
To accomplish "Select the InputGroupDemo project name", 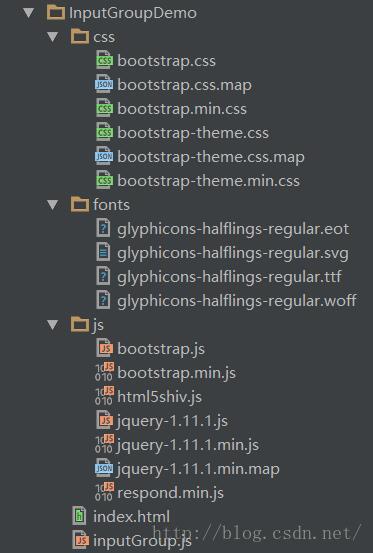I will point(133,13).
